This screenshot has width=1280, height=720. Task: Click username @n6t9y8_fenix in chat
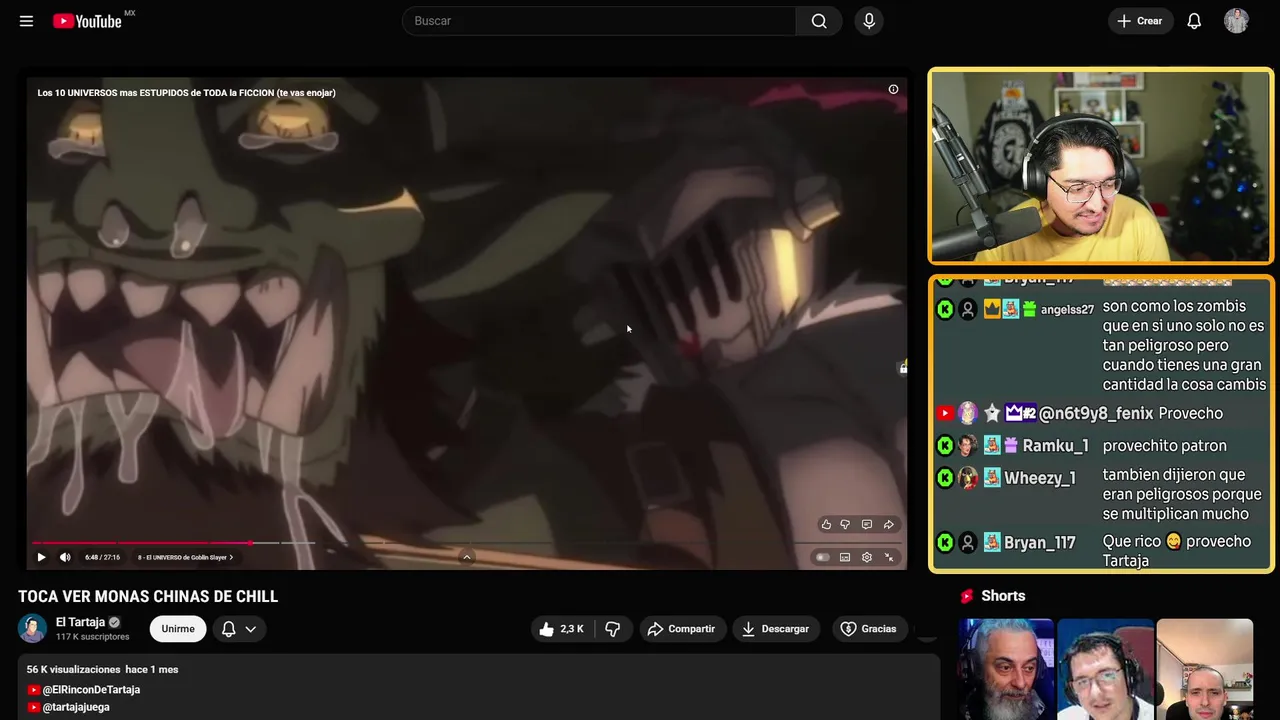point(1095,413)
